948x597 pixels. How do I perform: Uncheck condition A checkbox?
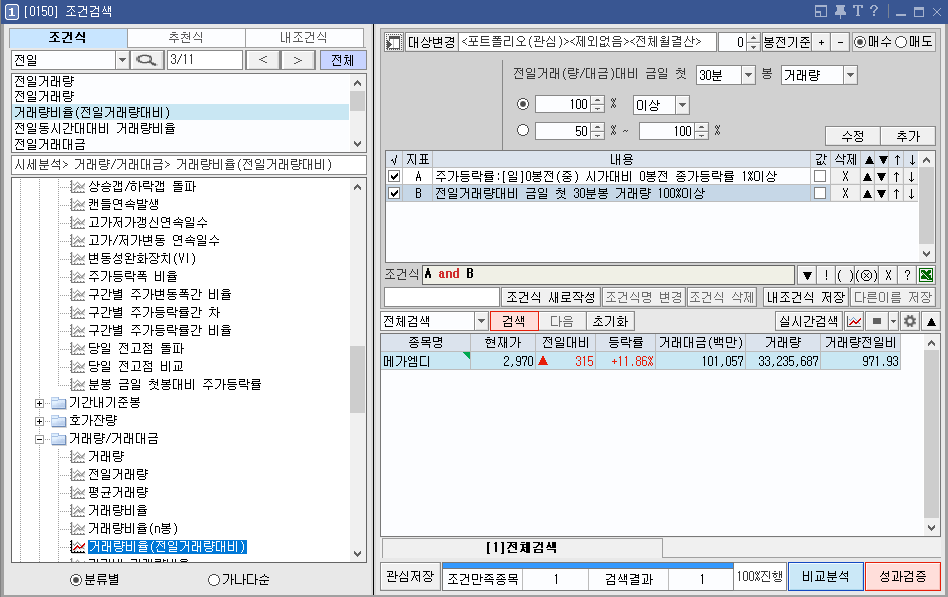[x=394, y=177]
